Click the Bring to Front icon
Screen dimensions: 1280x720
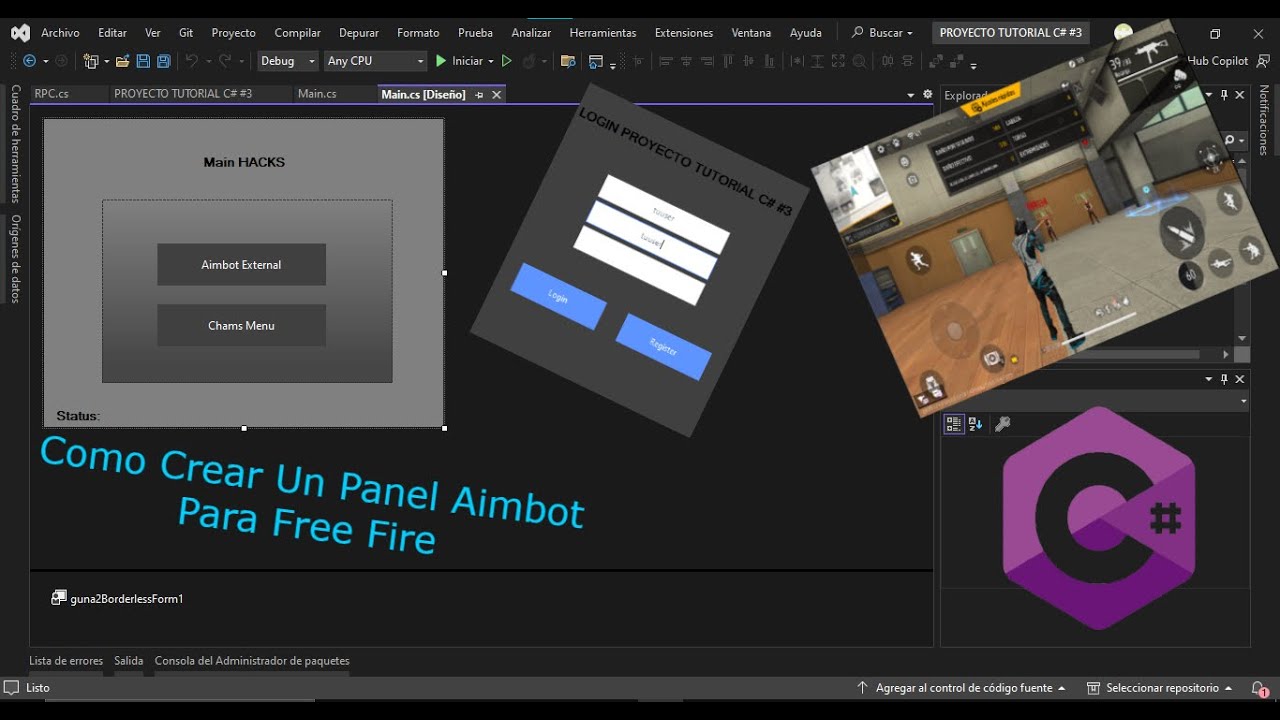pyautogui.click(x=936, y=61)
